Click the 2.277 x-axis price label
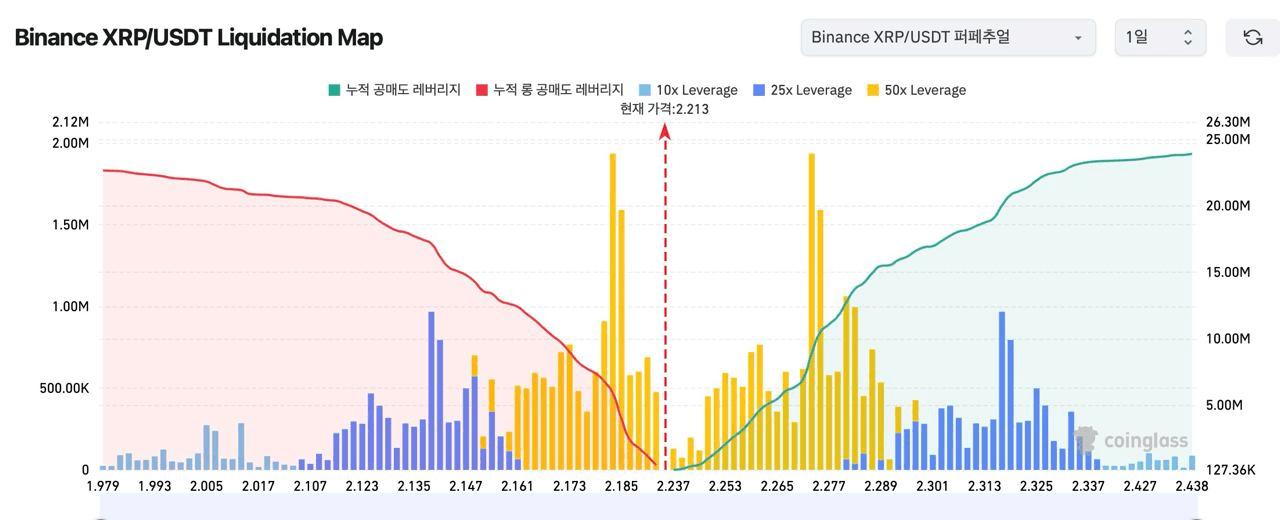Image resolution: width=1280 pixels, height=520 pixels. coord(828,486)
